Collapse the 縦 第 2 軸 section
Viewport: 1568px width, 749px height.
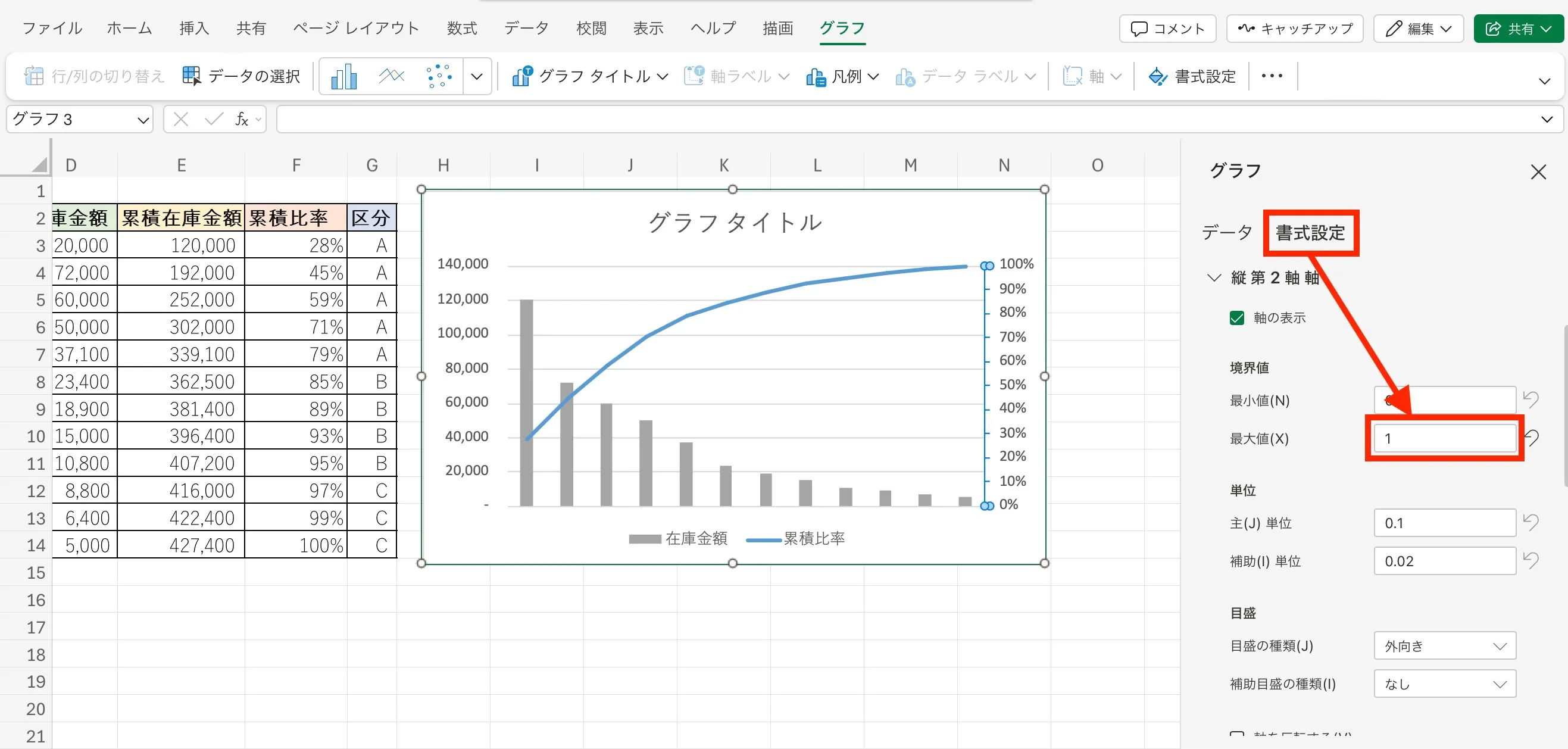tap(1213, 277)
